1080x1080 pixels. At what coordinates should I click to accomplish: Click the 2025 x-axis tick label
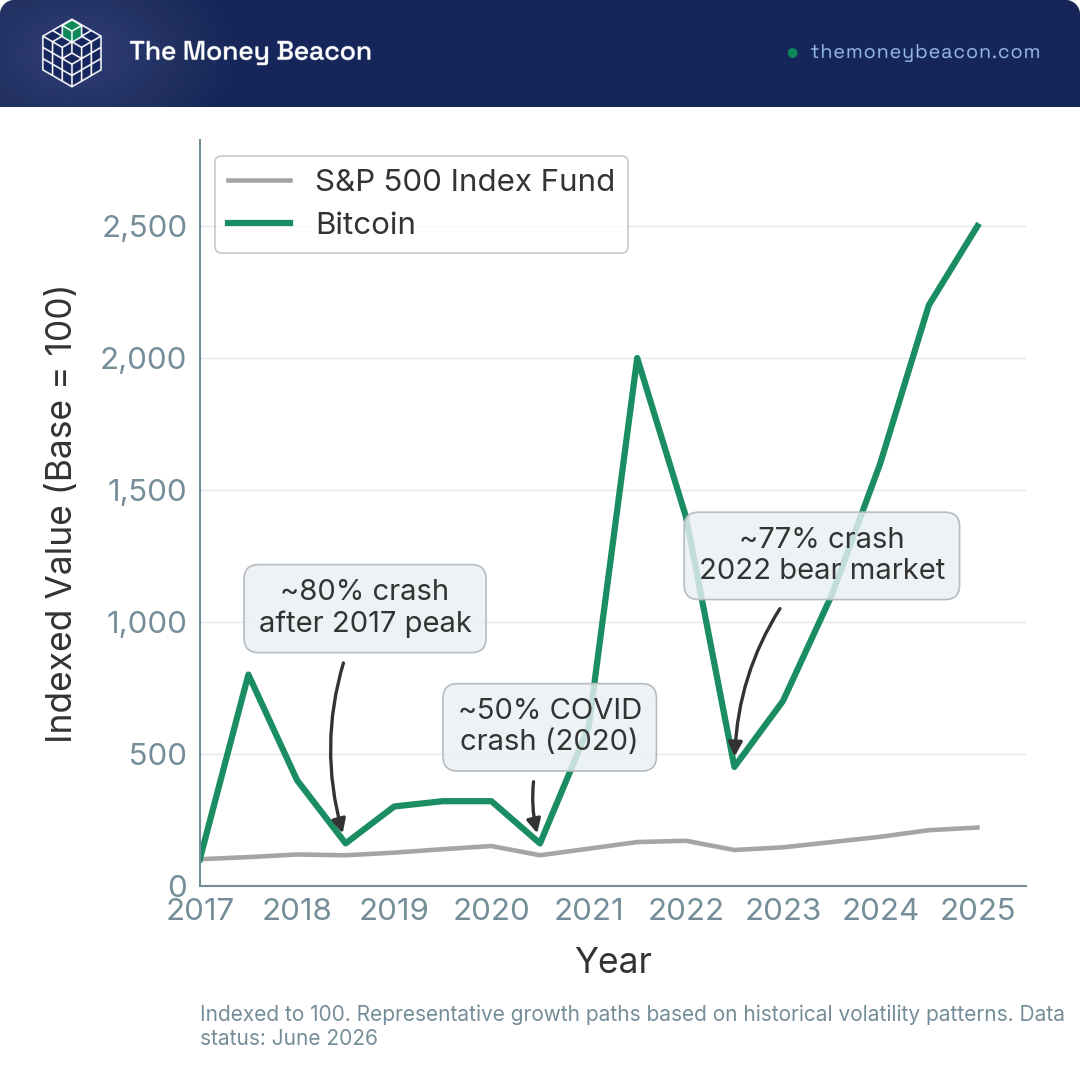tap(978, 910)
